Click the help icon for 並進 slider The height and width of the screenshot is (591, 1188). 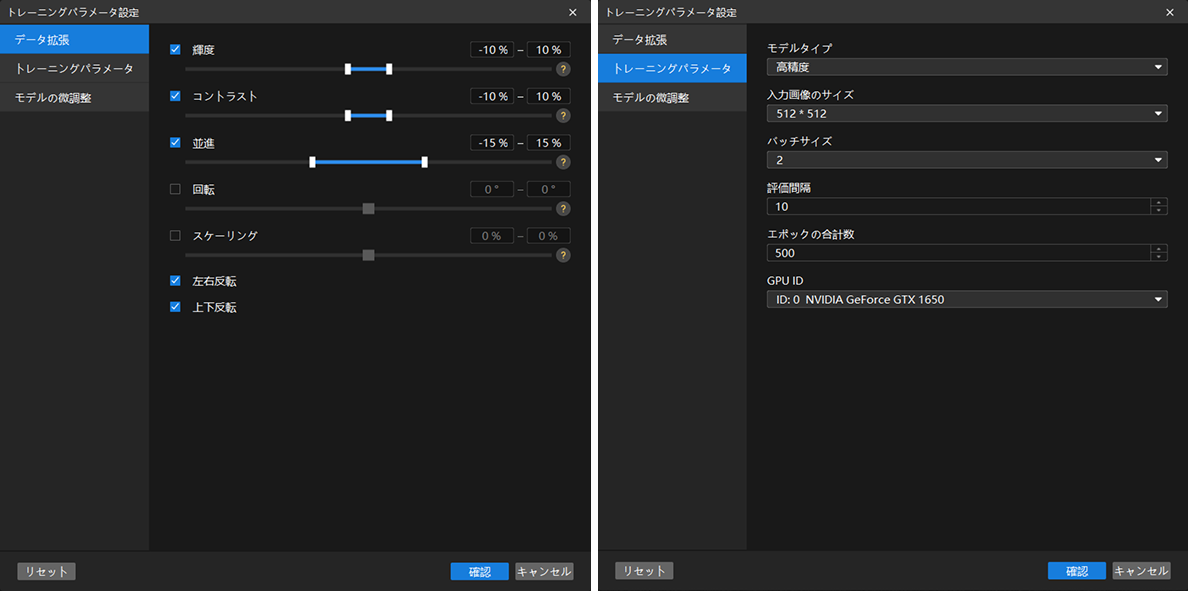click(563, 162)
